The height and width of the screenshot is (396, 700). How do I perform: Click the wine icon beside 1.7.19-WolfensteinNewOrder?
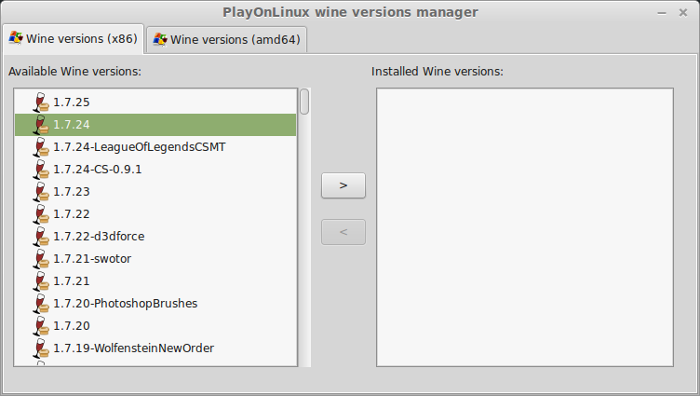click(41, 348)
